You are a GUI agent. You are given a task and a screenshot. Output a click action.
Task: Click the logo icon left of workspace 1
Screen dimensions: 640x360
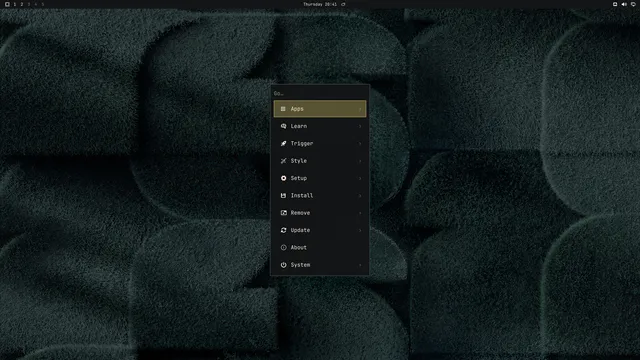point(7,4)
